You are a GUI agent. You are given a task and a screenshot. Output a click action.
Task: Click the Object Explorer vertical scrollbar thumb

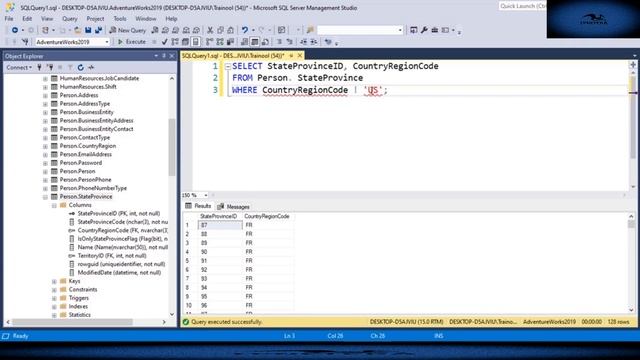pos(172,147)
